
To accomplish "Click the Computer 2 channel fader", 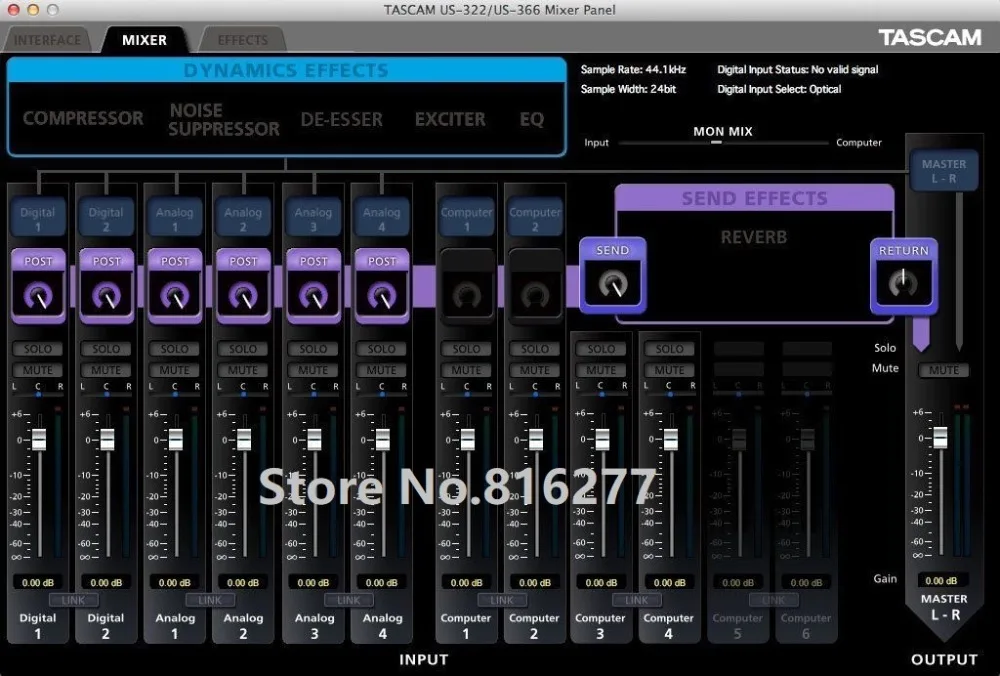I will click(536, 439).
